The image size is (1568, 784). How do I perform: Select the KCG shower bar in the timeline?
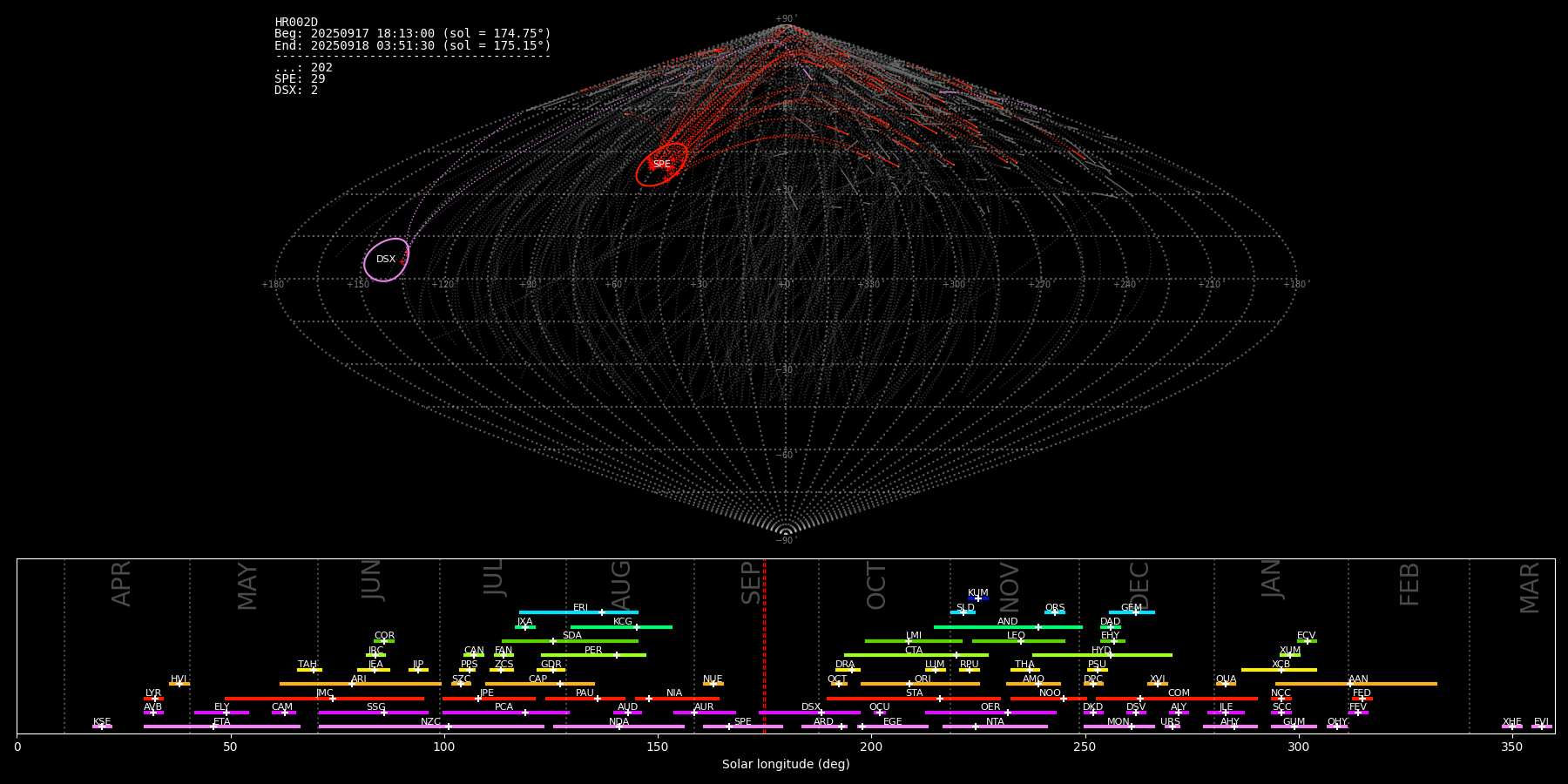(621, 627)
